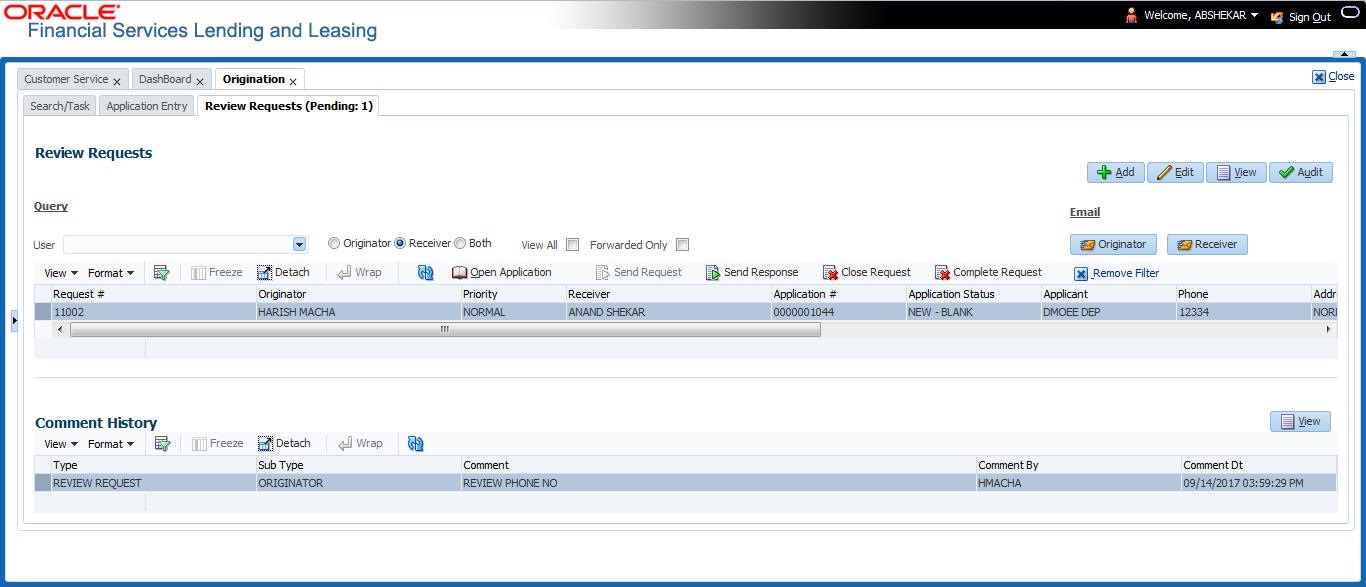Click the Edit button

pyautogui.click(x=1175, y=172)
